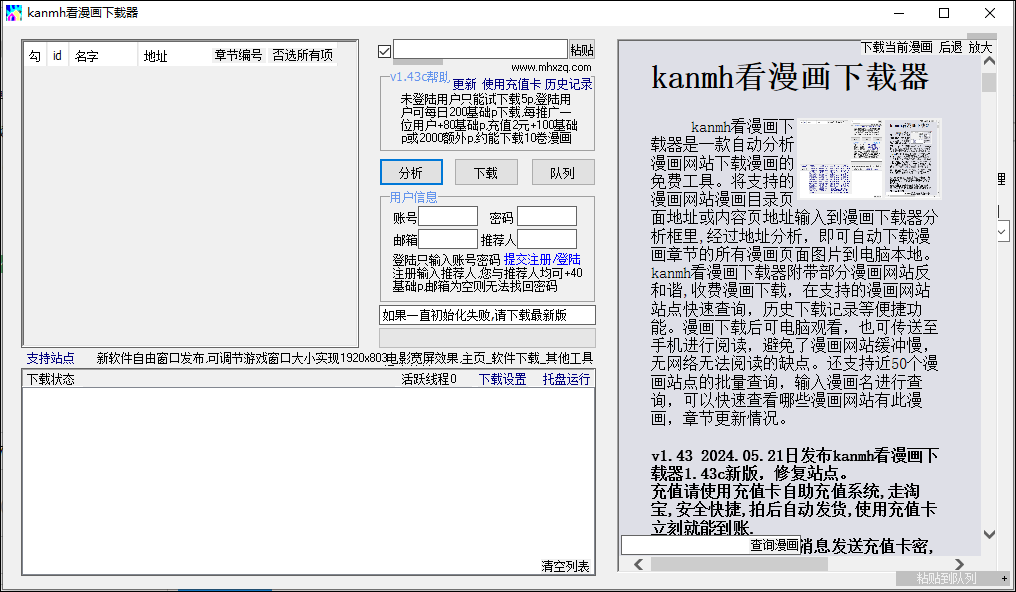Click 粘贴到队列 paste to queue
Image resolution: width=1016 pixels, height=592 pixels.
tap(946, 578)
